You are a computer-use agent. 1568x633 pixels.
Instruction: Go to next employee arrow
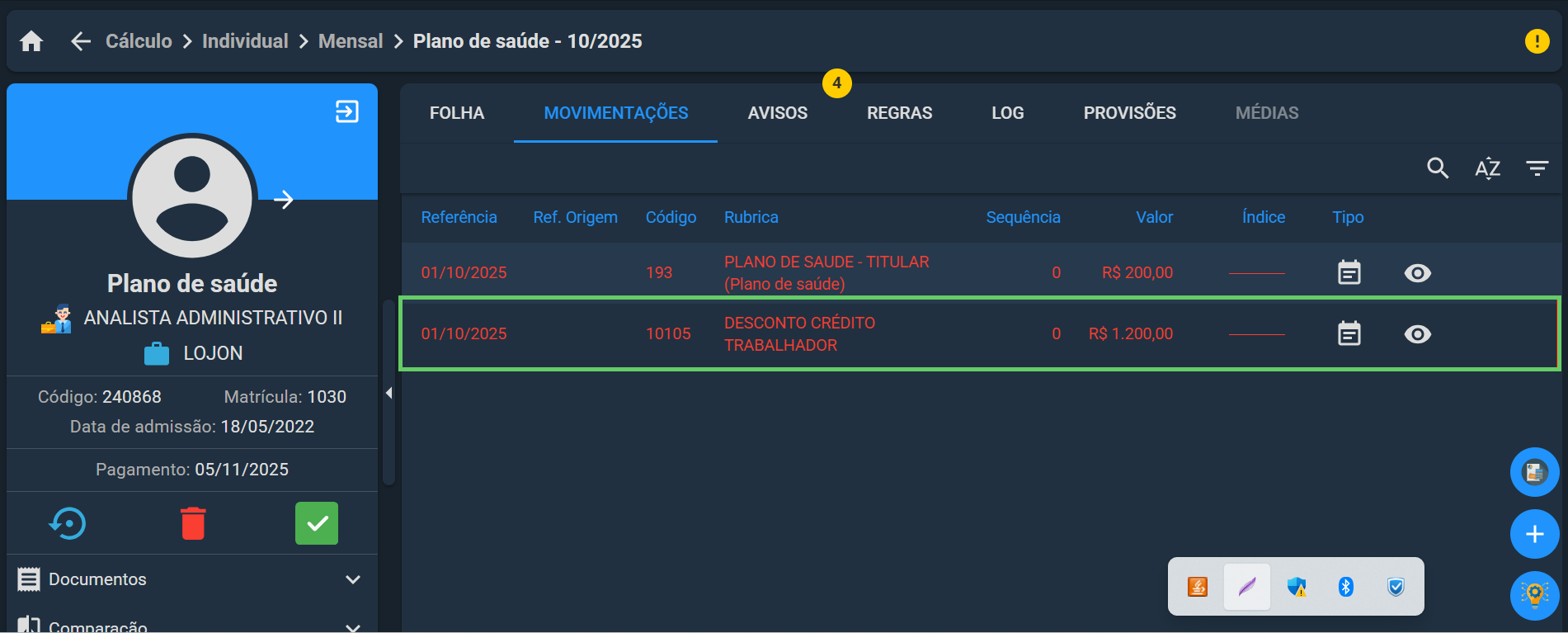[284, 200]
